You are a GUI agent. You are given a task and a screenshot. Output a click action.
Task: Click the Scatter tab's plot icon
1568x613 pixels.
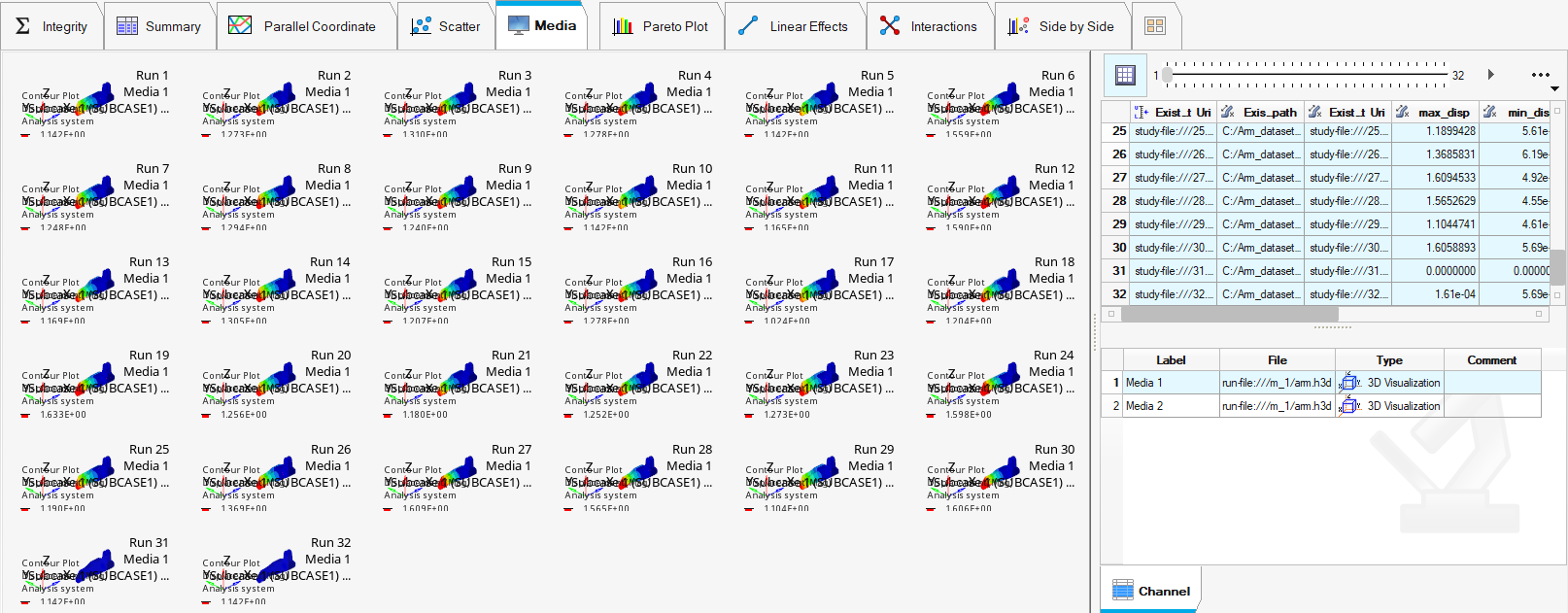(x=421, y=26)
